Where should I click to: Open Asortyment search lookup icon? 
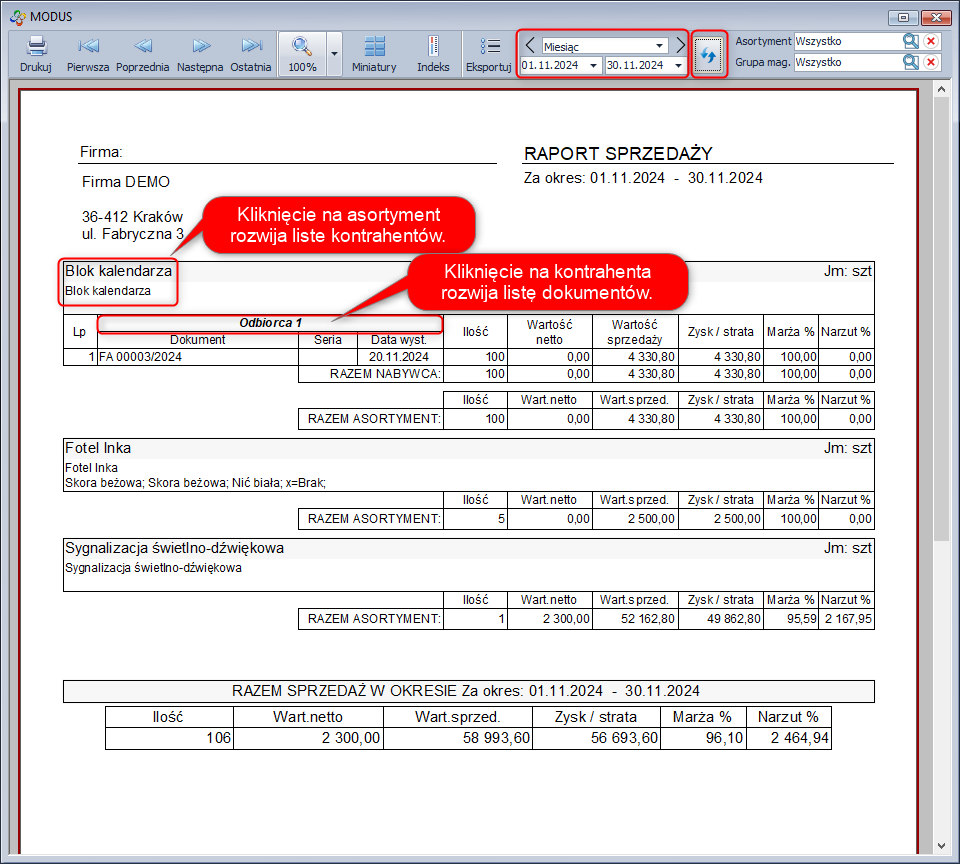pyautogui.click(x=910, y=41)
